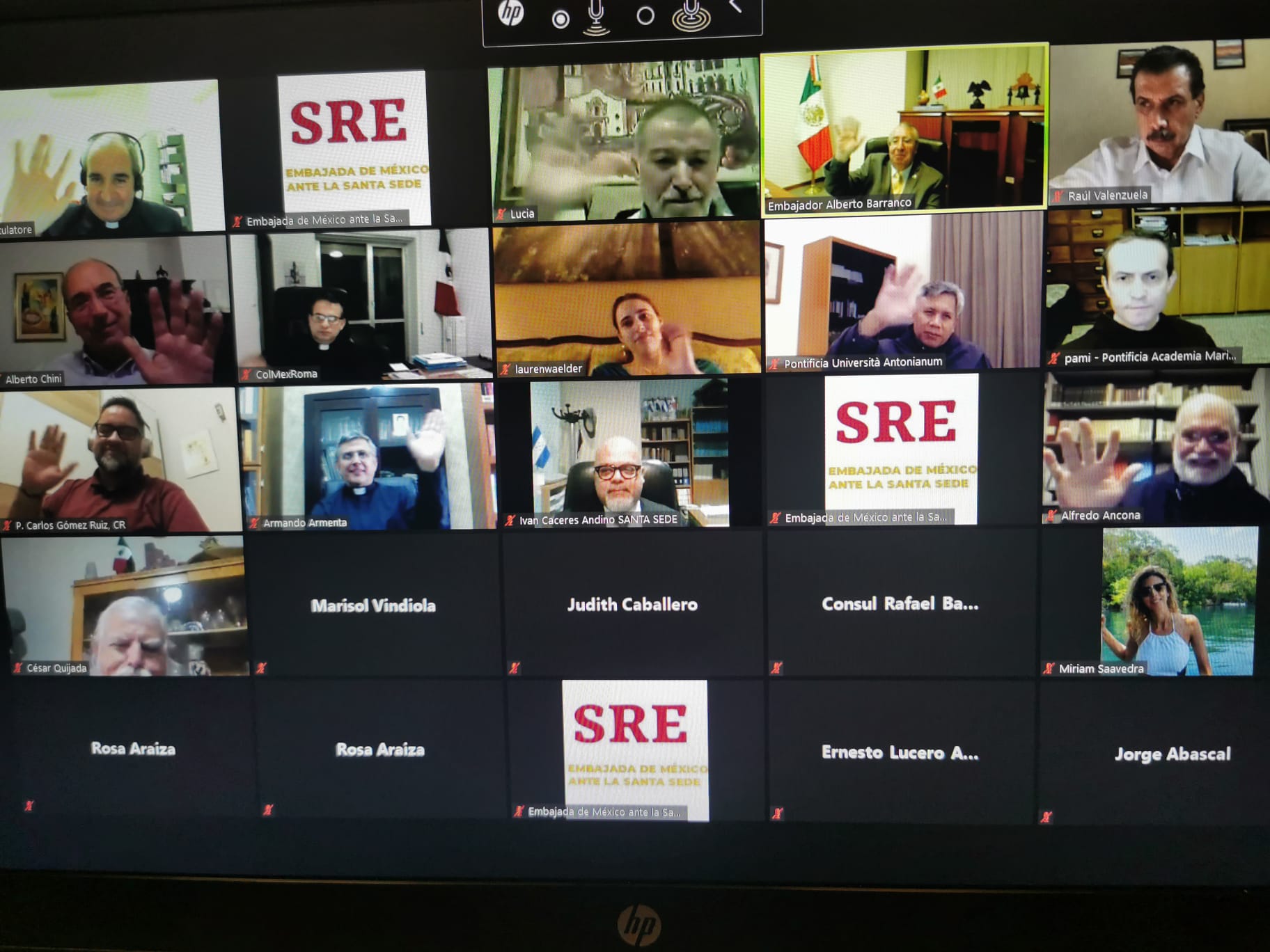Viewport: 1270px width, 952px height.
Task: Select Raúl Valenzuela's video feed
Action: tap(1160, 122)
